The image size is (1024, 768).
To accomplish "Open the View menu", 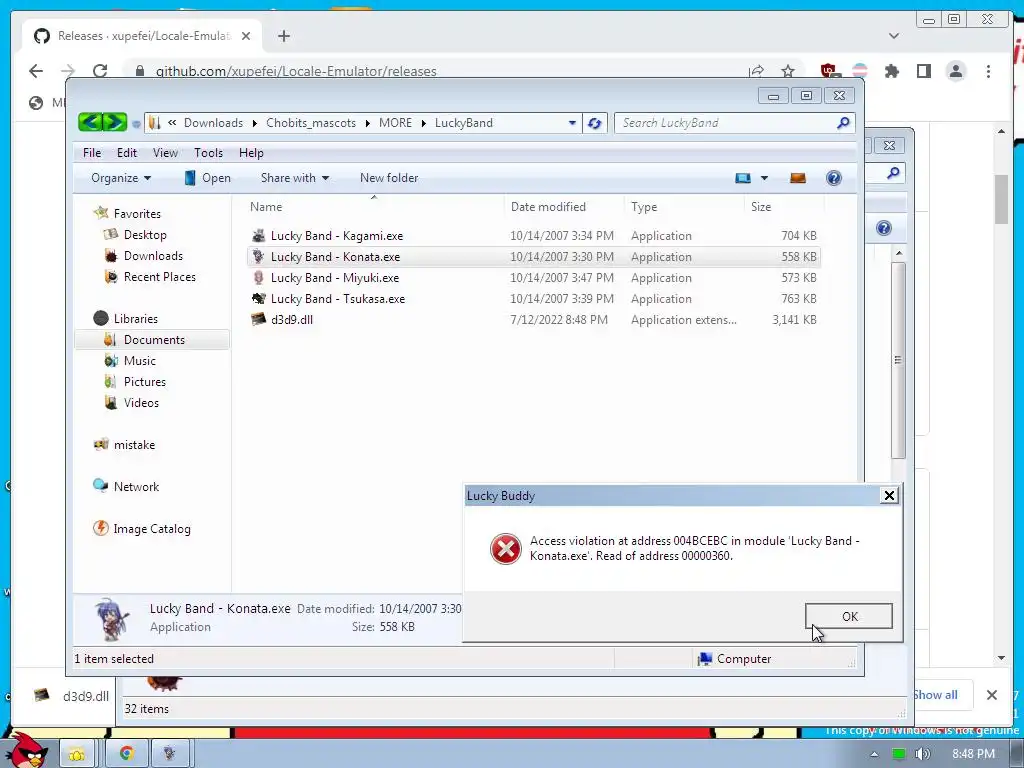I will [165, 153].
